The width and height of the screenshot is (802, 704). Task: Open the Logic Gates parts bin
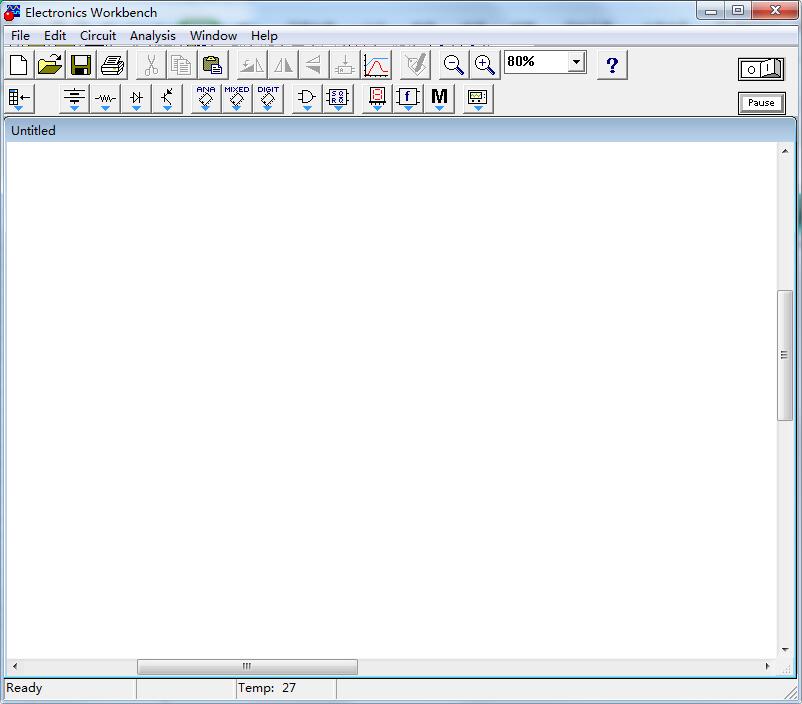307,99
